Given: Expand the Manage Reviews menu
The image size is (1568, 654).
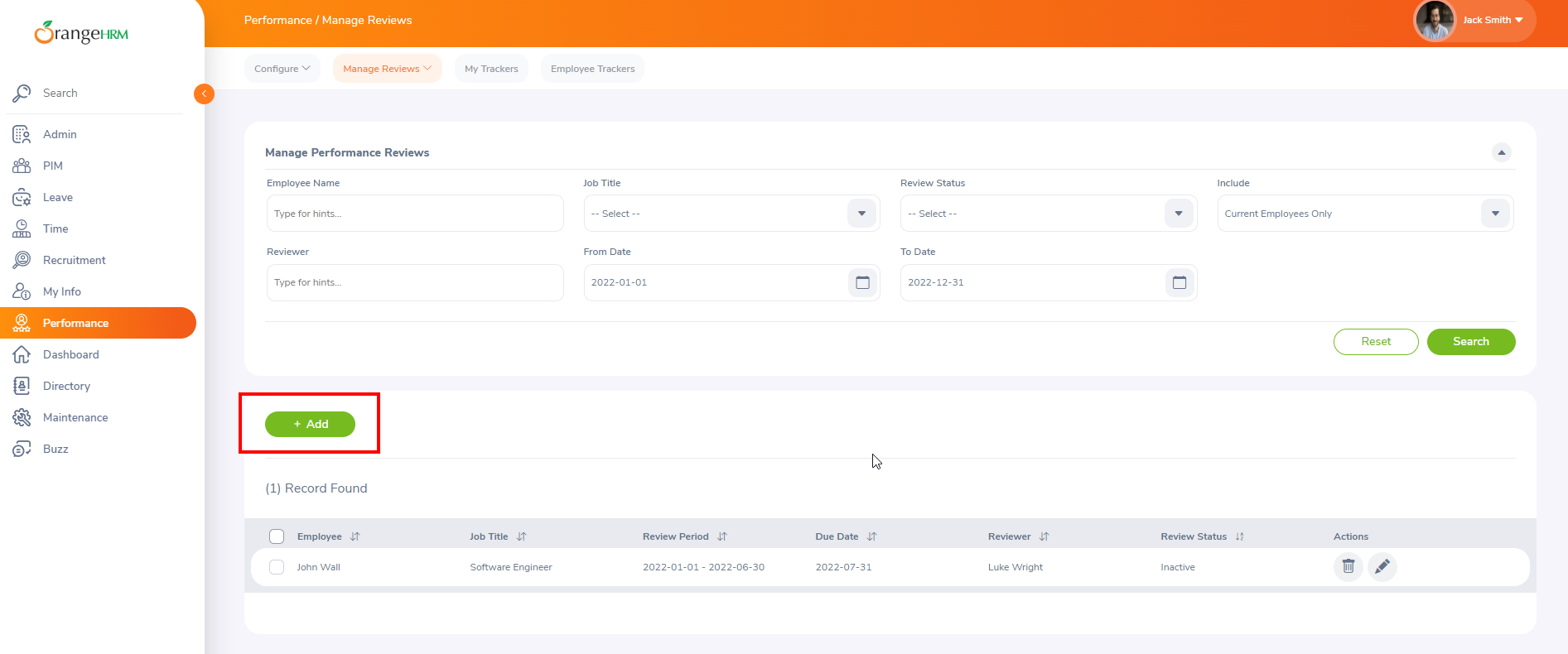Looking at the screenshot, I should [388, 69].
